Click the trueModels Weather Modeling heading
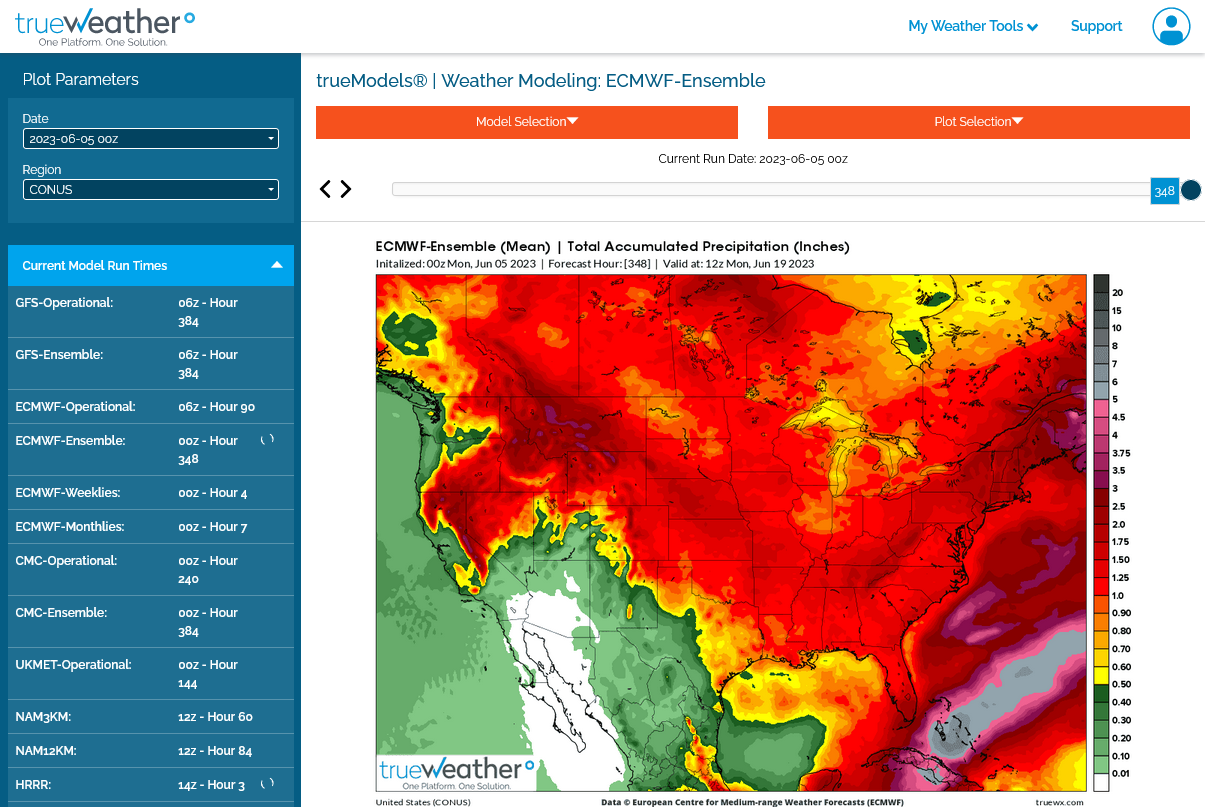 (541, 81)
